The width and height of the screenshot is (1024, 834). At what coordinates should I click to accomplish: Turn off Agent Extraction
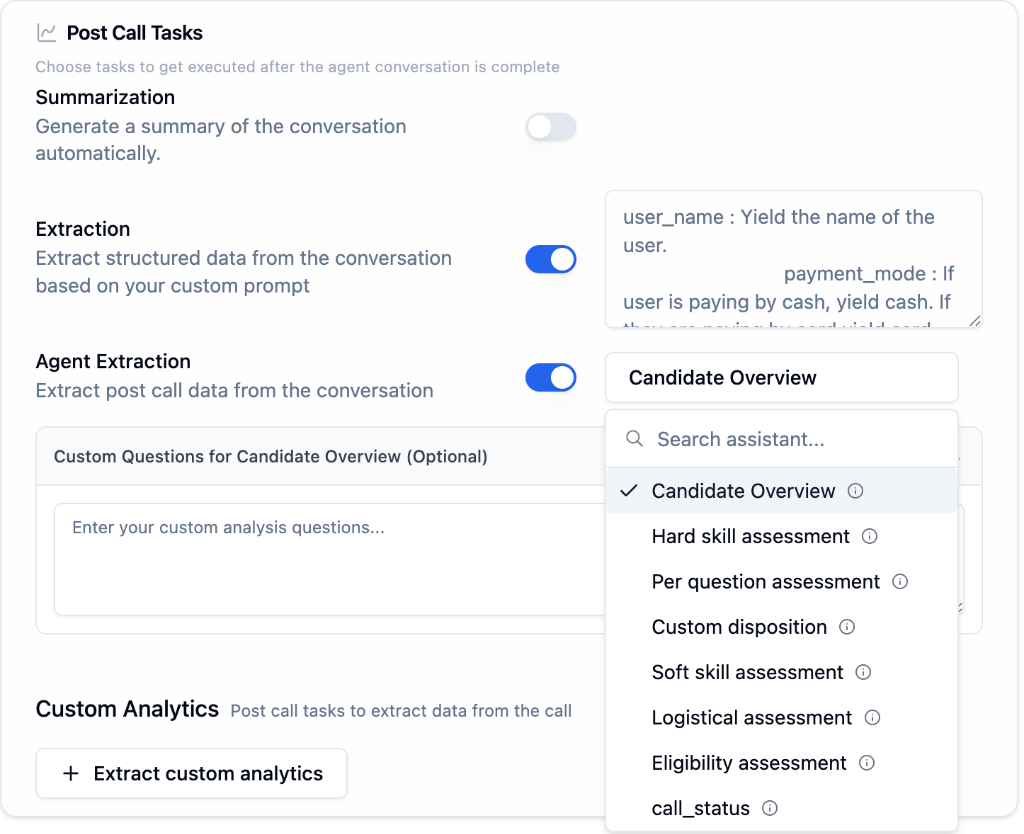coord(550,377)
